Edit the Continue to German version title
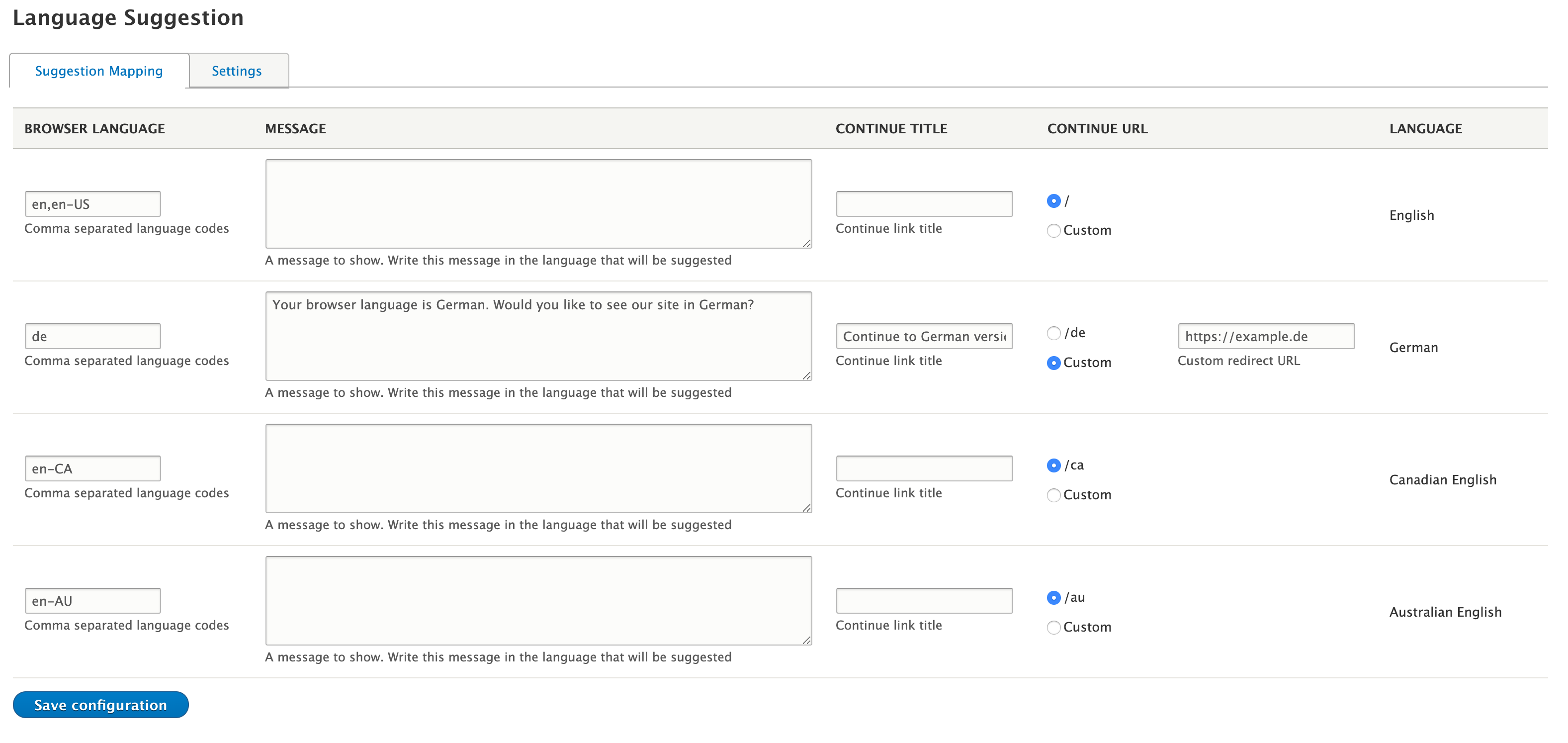Image resolution: width=1568 pixels, height=743 pixels. click(923, 336)
